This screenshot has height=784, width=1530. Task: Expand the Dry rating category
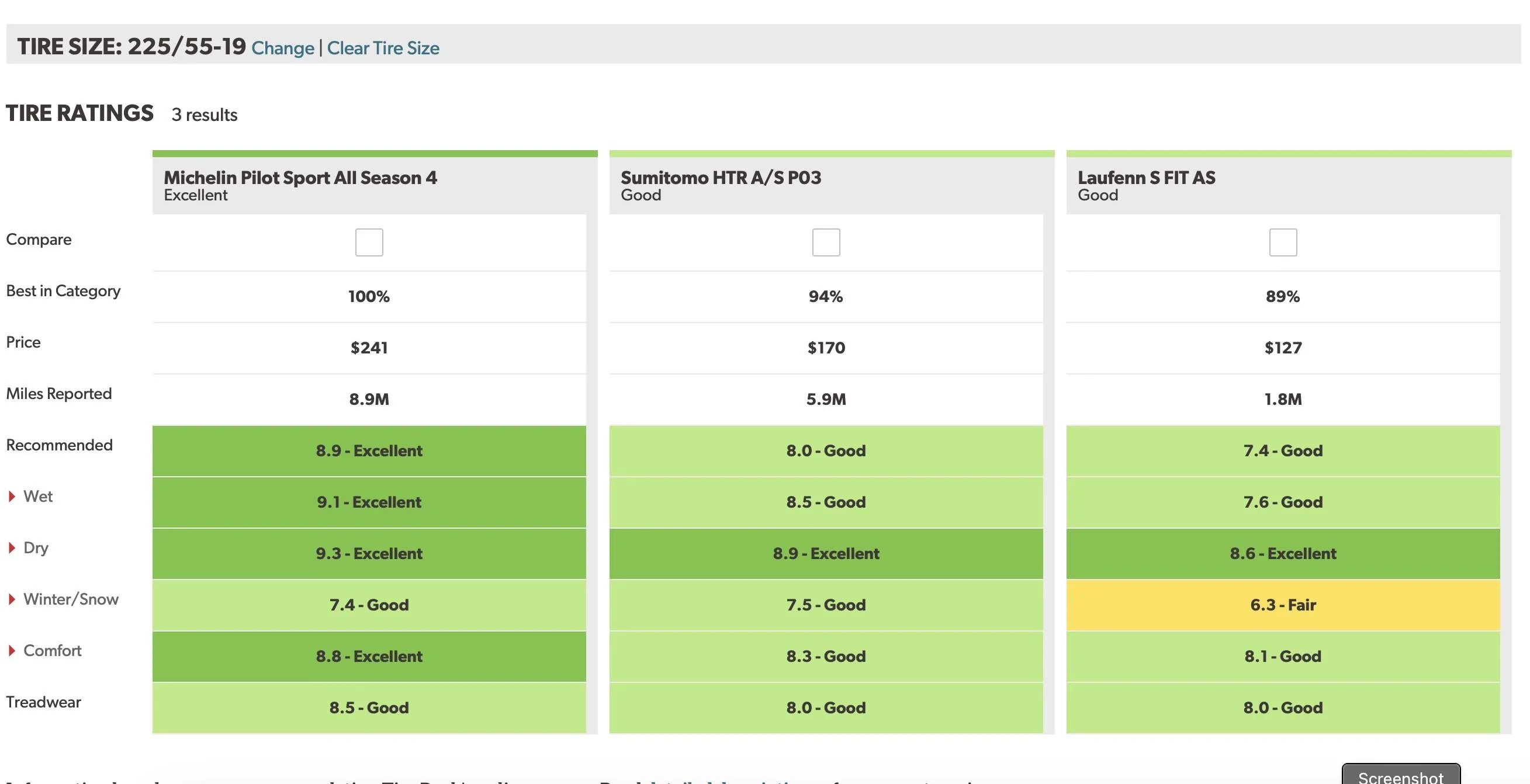(x=29, y=547)
